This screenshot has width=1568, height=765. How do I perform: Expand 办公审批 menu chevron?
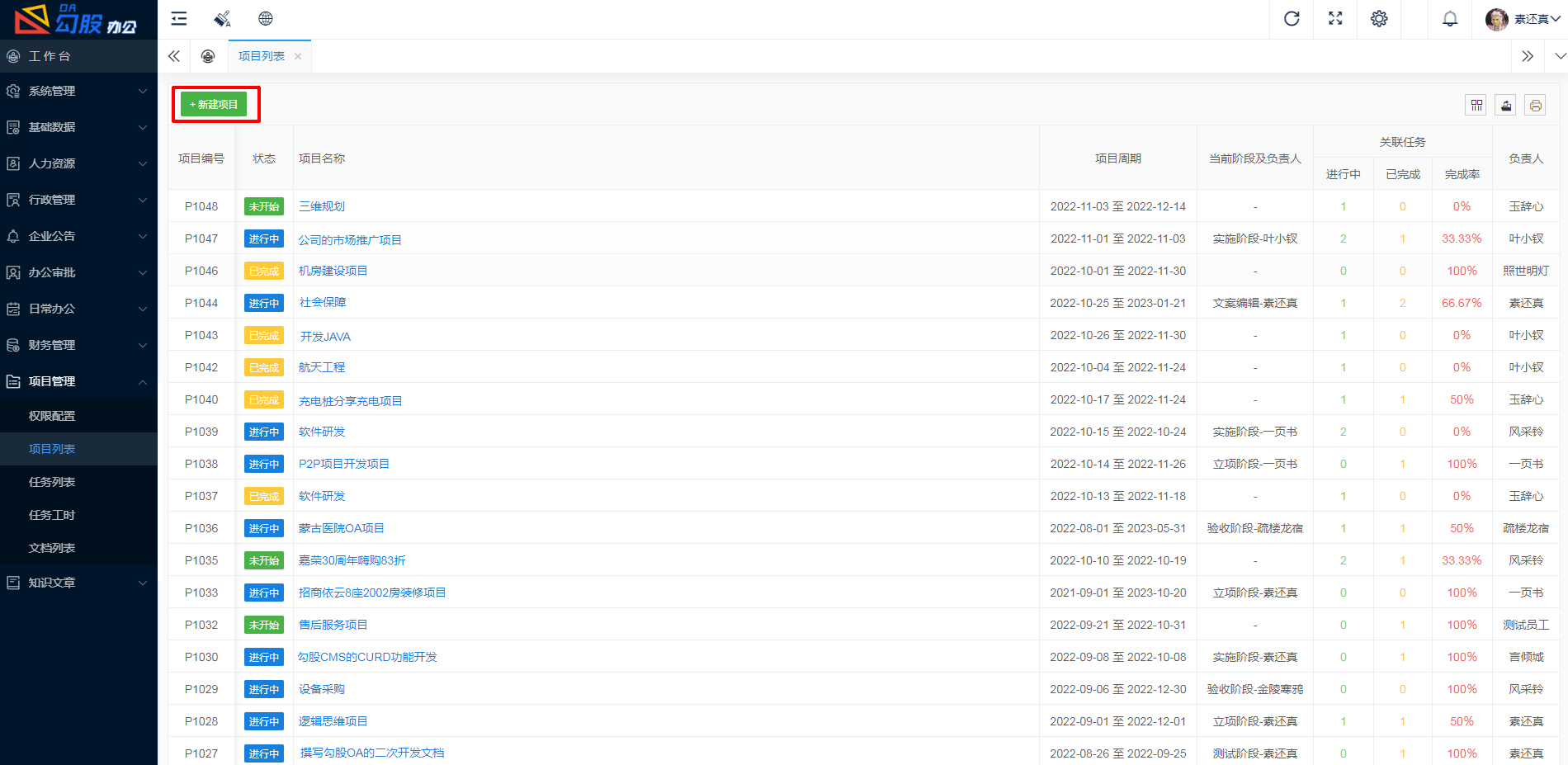tap(143, 272)
